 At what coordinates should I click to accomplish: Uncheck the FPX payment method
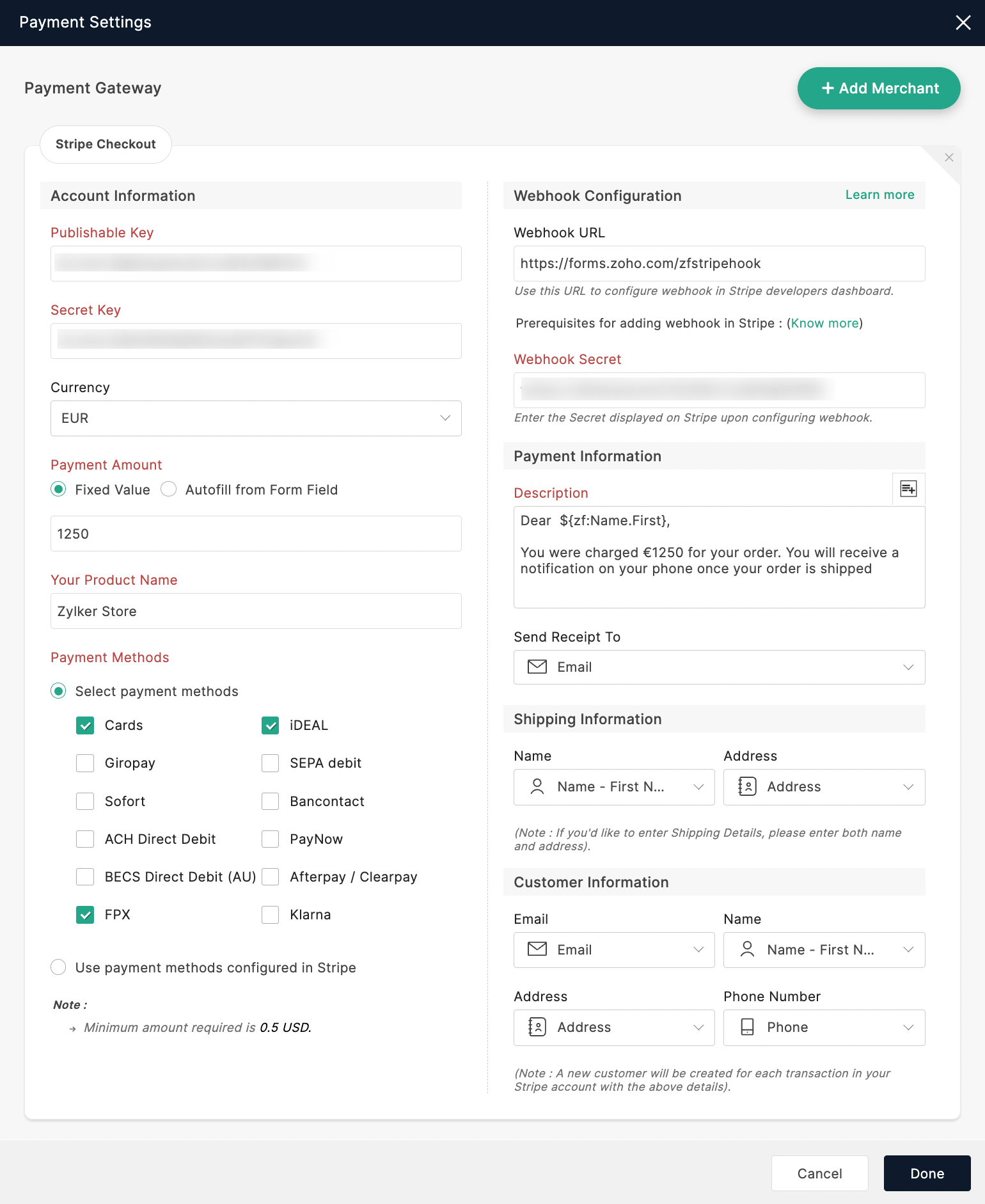(85, 915)
